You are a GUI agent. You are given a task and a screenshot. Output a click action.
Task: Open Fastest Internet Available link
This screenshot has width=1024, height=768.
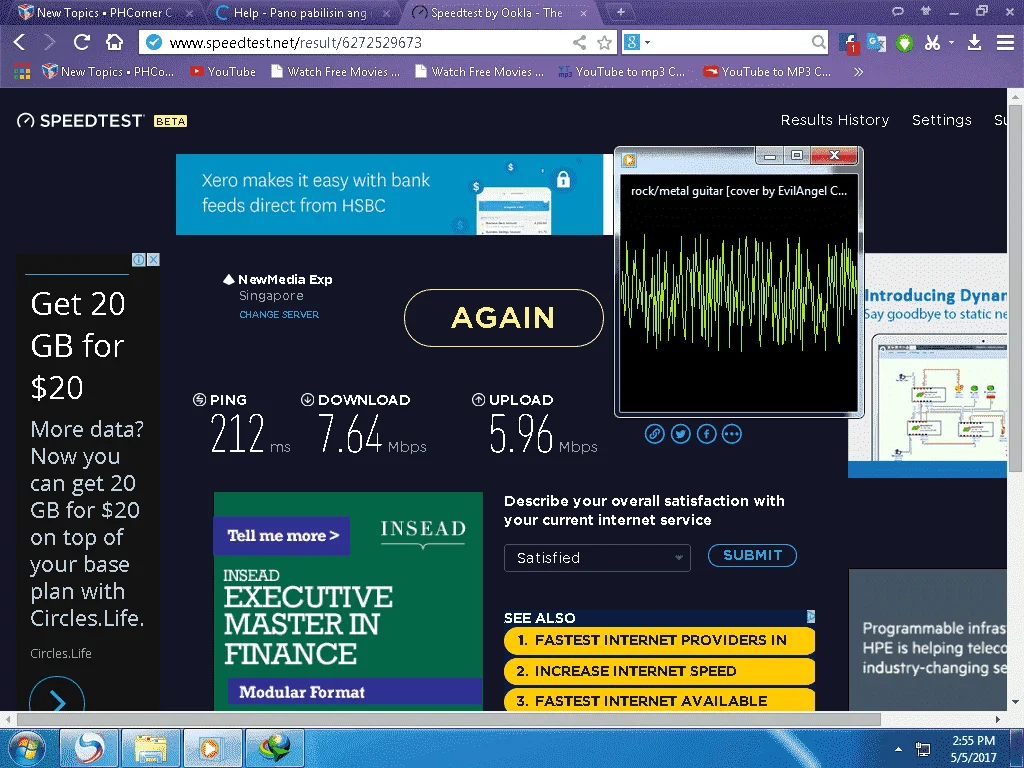point(660,700)
